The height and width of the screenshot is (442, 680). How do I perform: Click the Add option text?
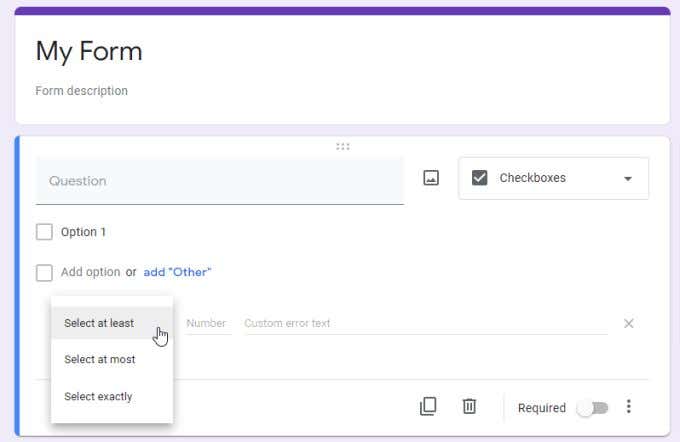(x=90, y=272)
